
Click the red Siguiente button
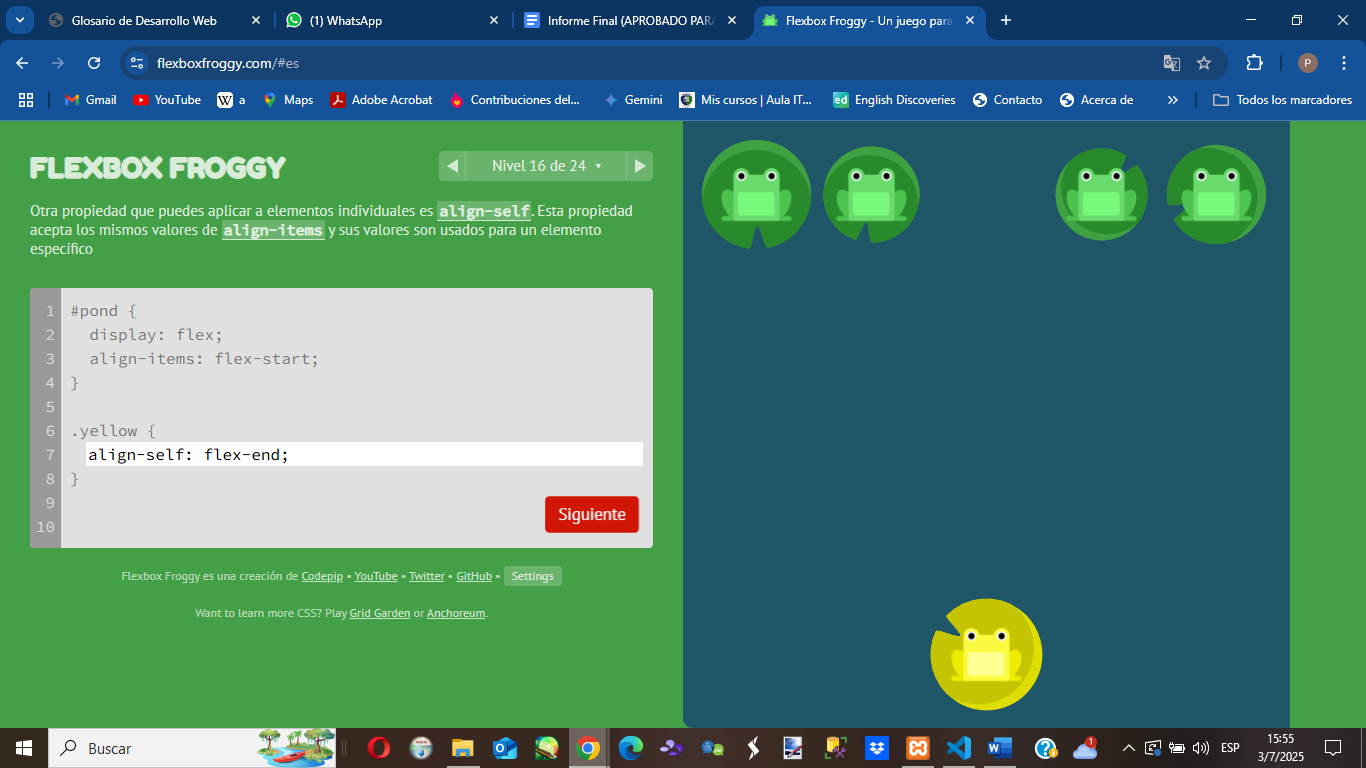[592, 514]
